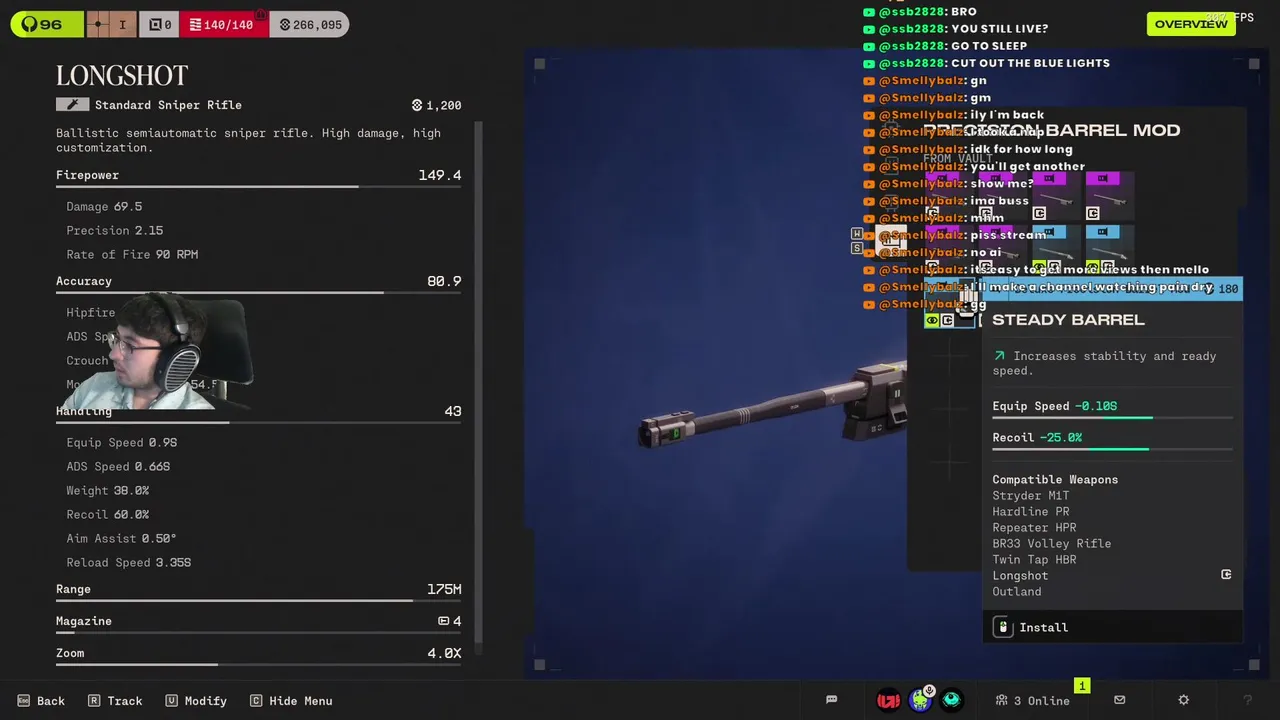1280x720 pixels.
Task: Open the 3 Online friends list
Action: [1032, 700]
